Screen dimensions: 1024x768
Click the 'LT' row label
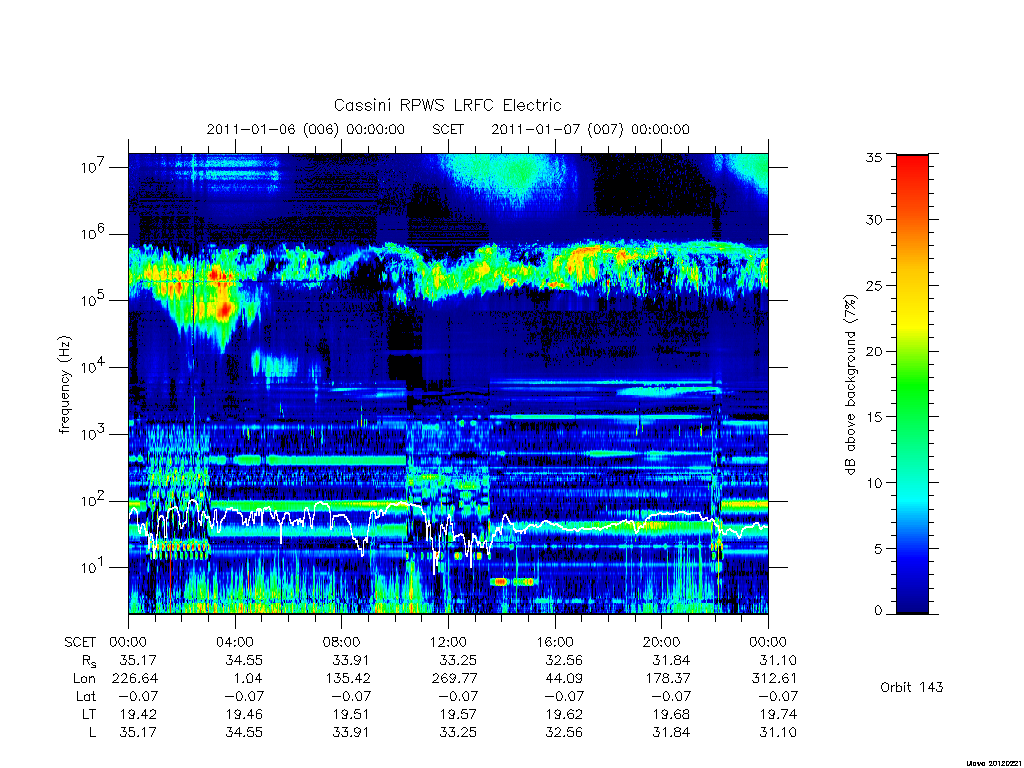point(88,714)
